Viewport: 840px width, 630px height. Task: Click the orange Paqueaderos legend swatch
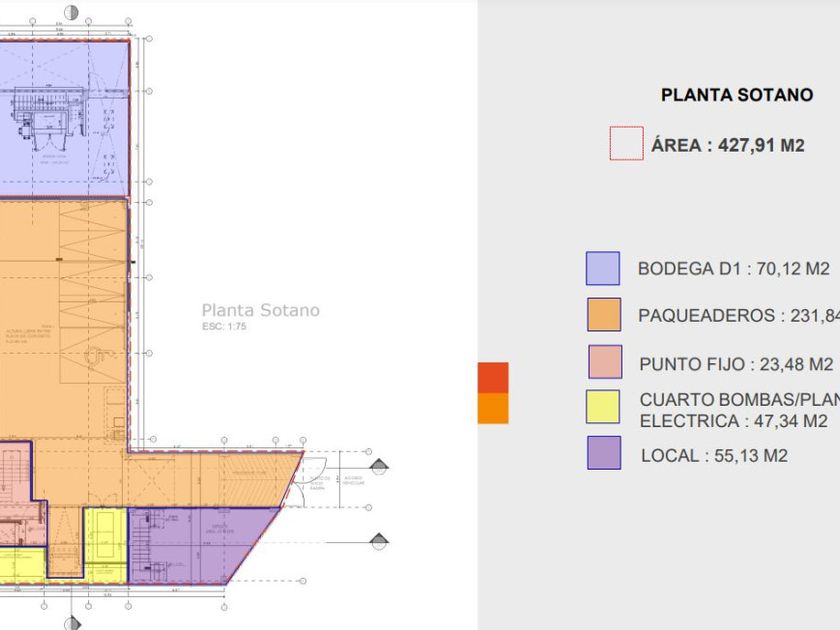[604, 314]
